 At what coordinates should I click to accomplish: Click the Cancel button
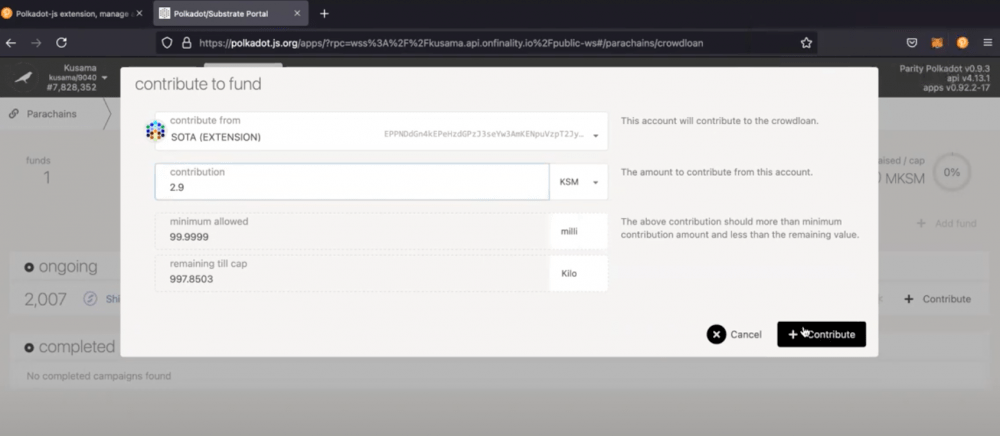tap(734, 334)
